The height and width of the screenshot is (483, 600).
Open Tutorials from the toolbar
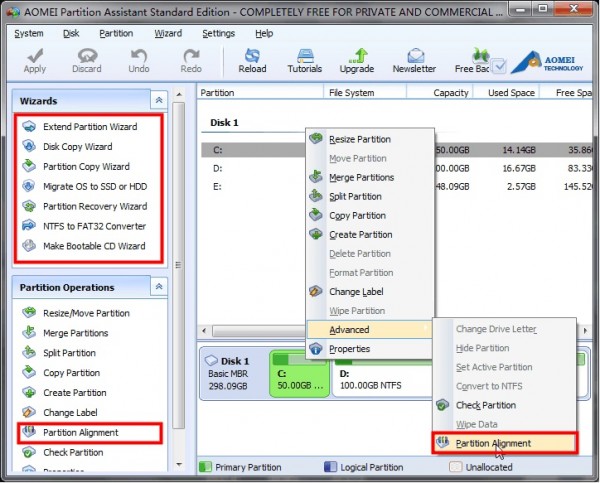pyautogui.click(x=304, y=60)
